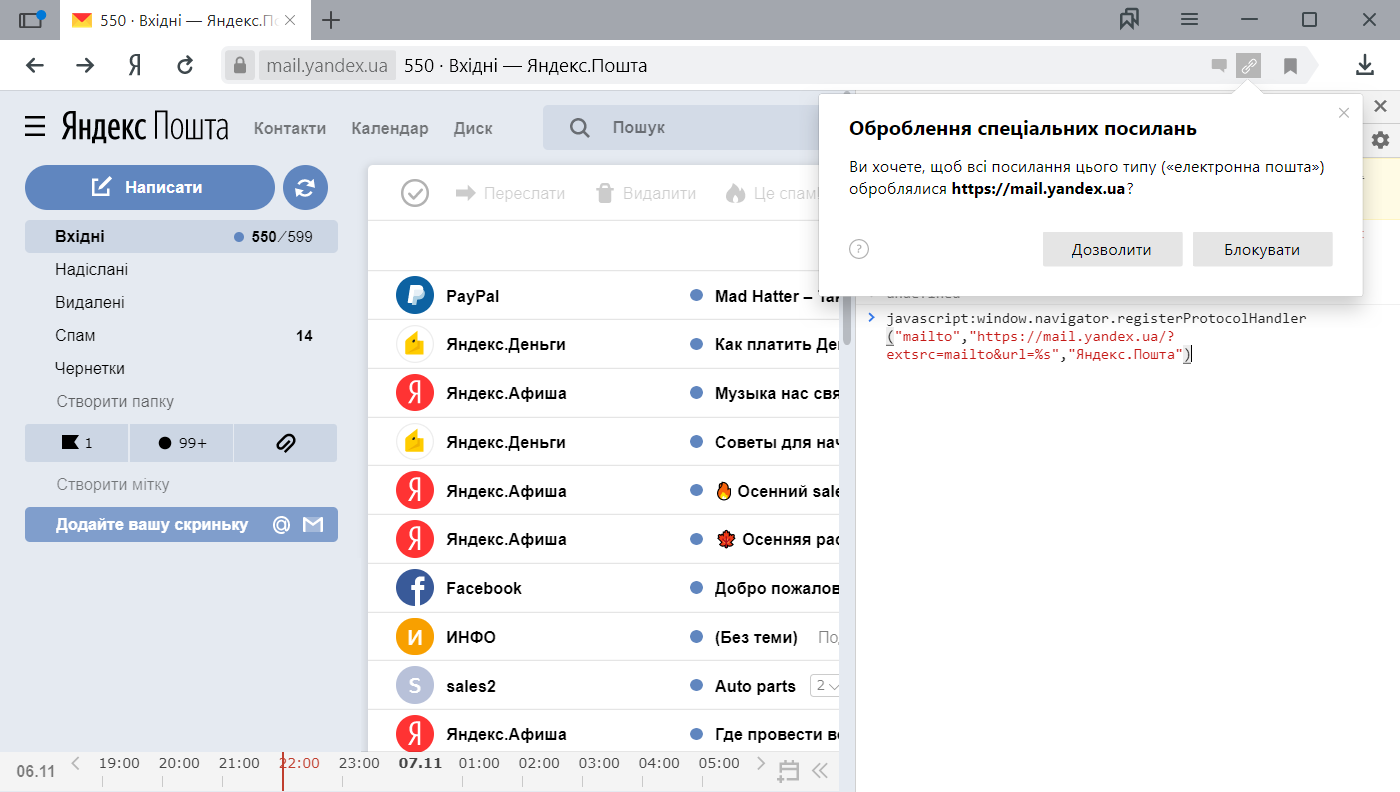Viewport: 1400px width, 792px height.
Task: Open the browser hamburger menu
Action: 1189,19
